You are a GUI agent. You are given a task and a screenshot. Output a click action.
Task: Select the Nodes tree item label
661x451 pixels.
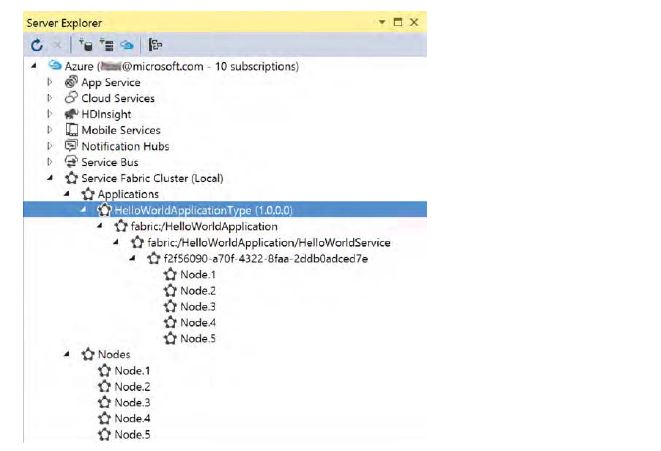pyautogui.click(x=114, y=354)
